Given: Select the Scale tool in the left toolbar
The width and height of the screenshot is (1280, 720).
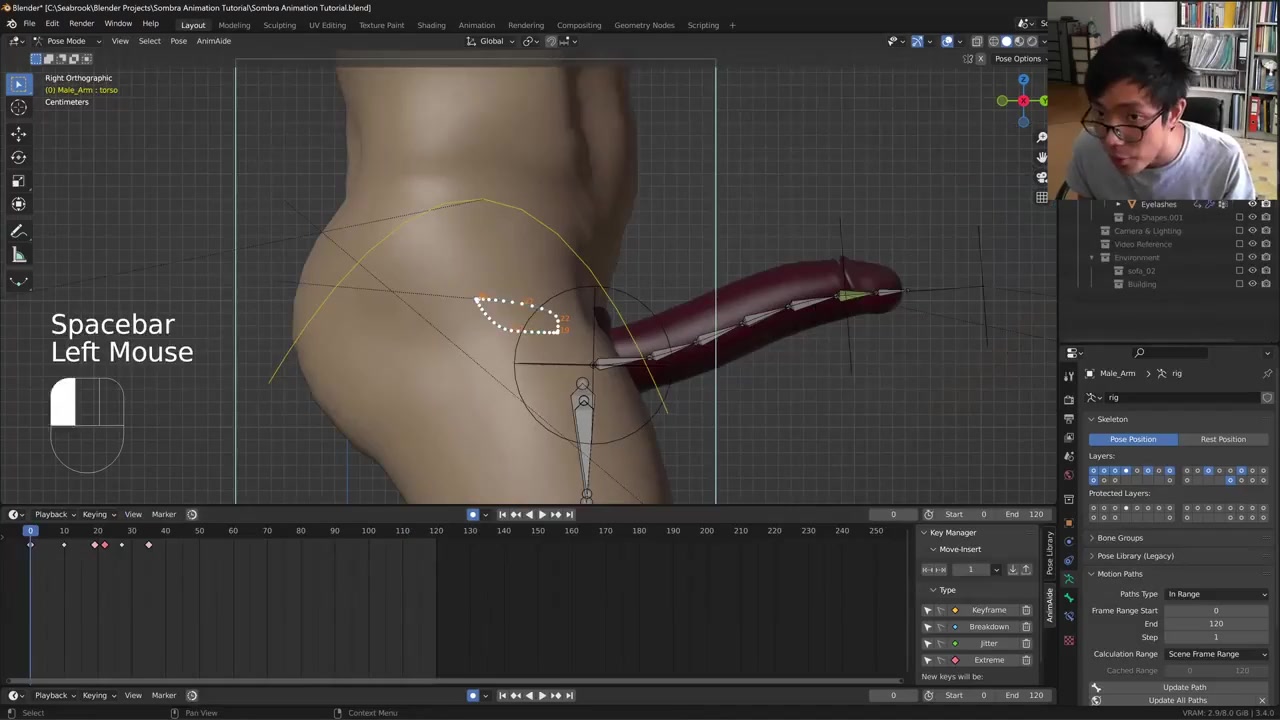Looking at the screenshot, I should tap(18, 181).
